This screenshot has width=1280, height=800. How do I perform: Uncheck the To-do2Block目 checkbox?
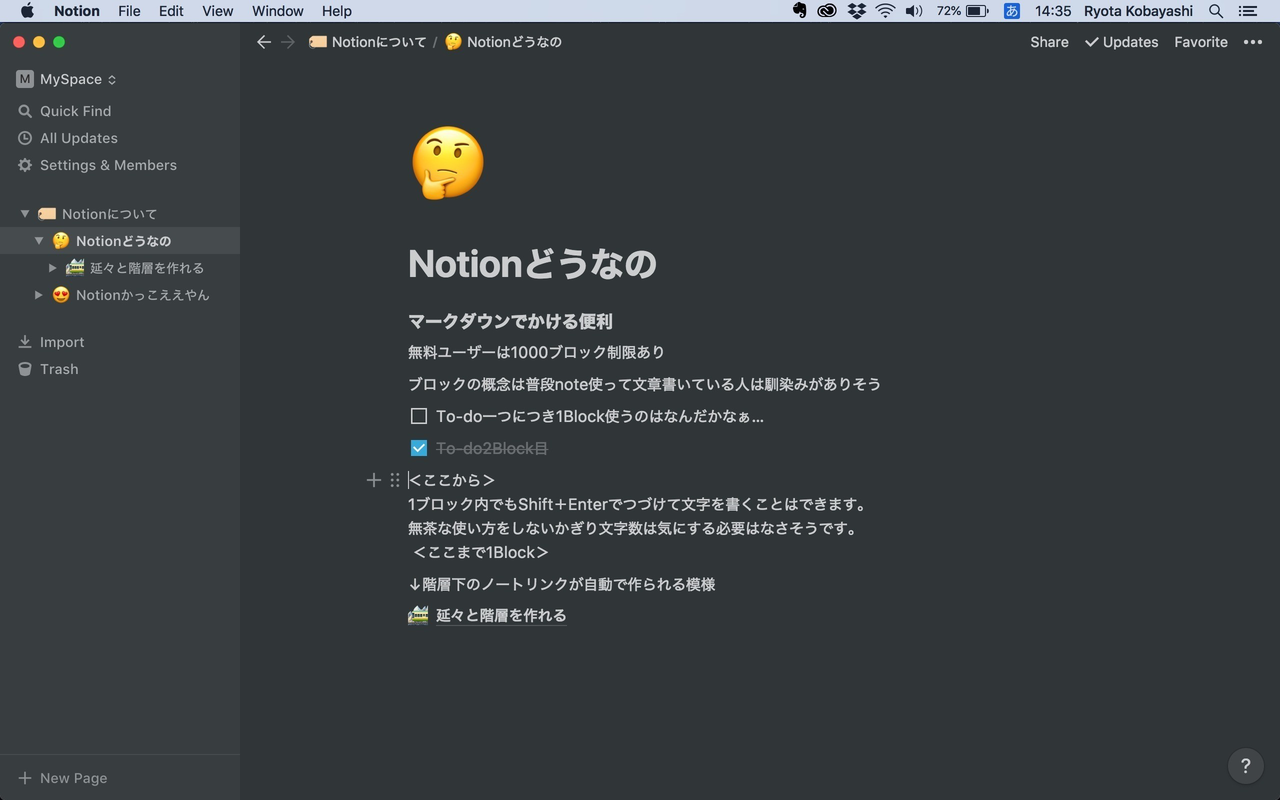(419, 448)
